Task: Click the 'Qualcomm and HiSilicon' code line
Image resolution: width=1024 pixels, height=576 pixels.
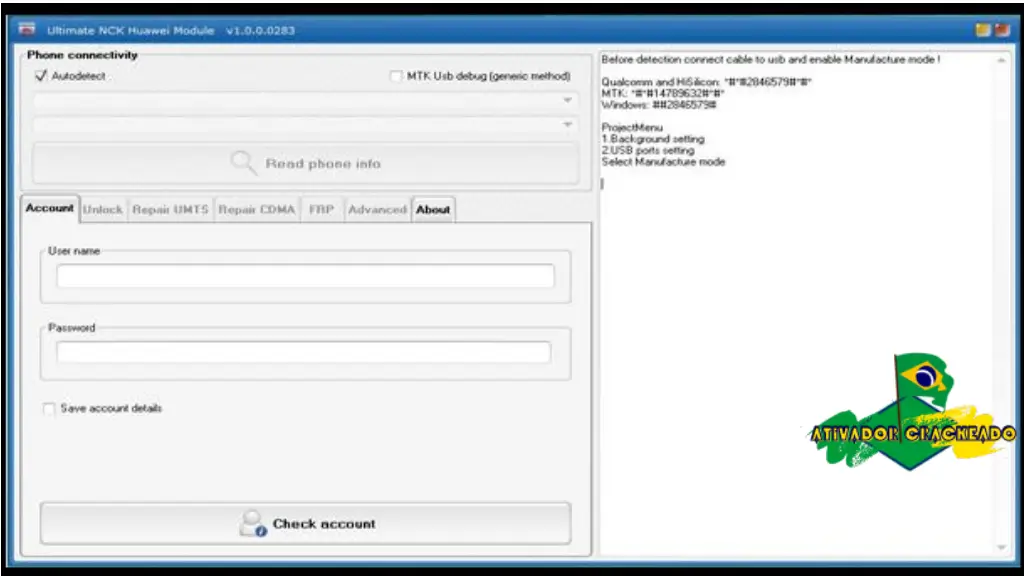Action: [706, 82]
